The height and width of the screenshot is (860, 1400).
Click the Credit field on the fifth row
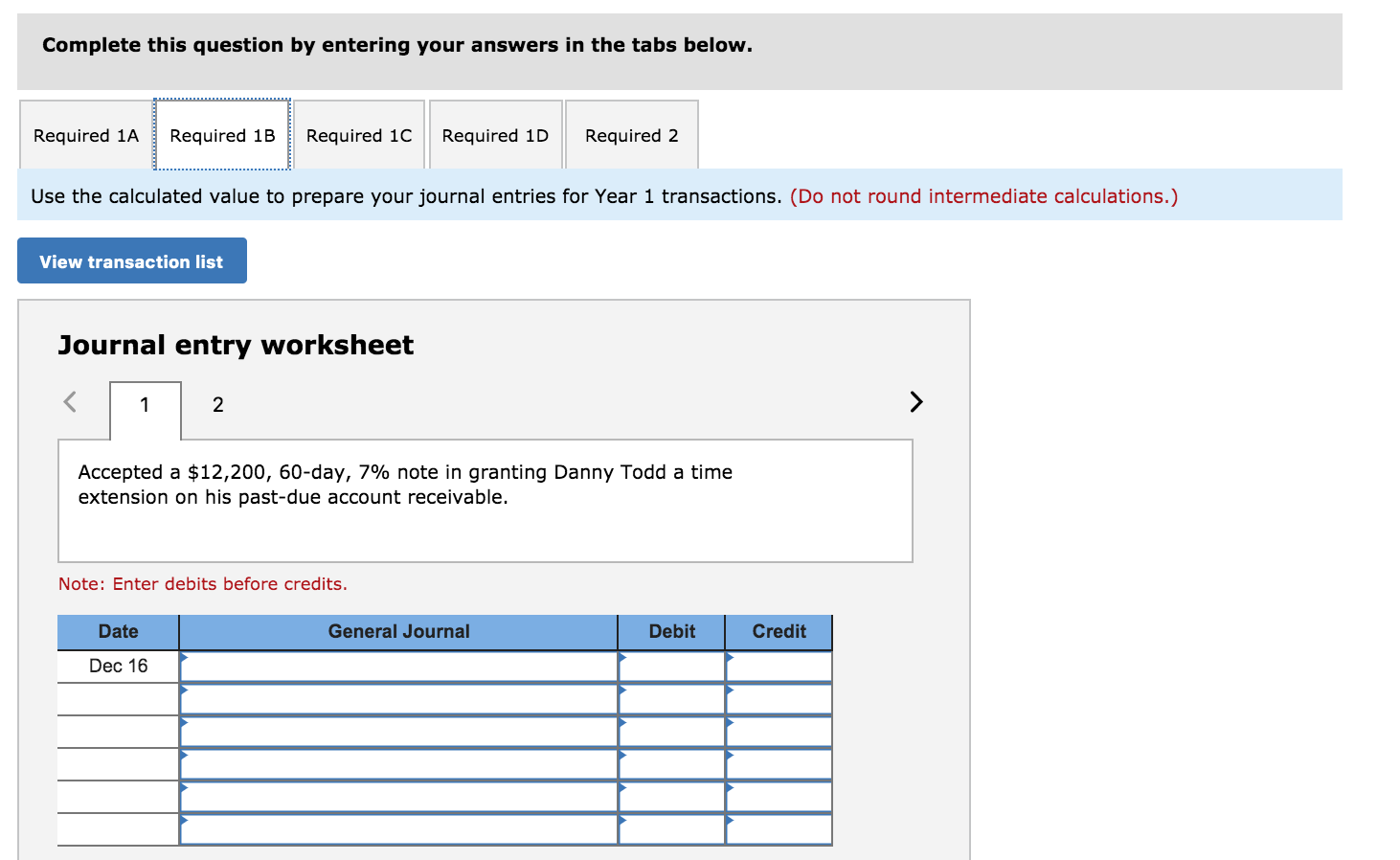[x=779, y=797]
